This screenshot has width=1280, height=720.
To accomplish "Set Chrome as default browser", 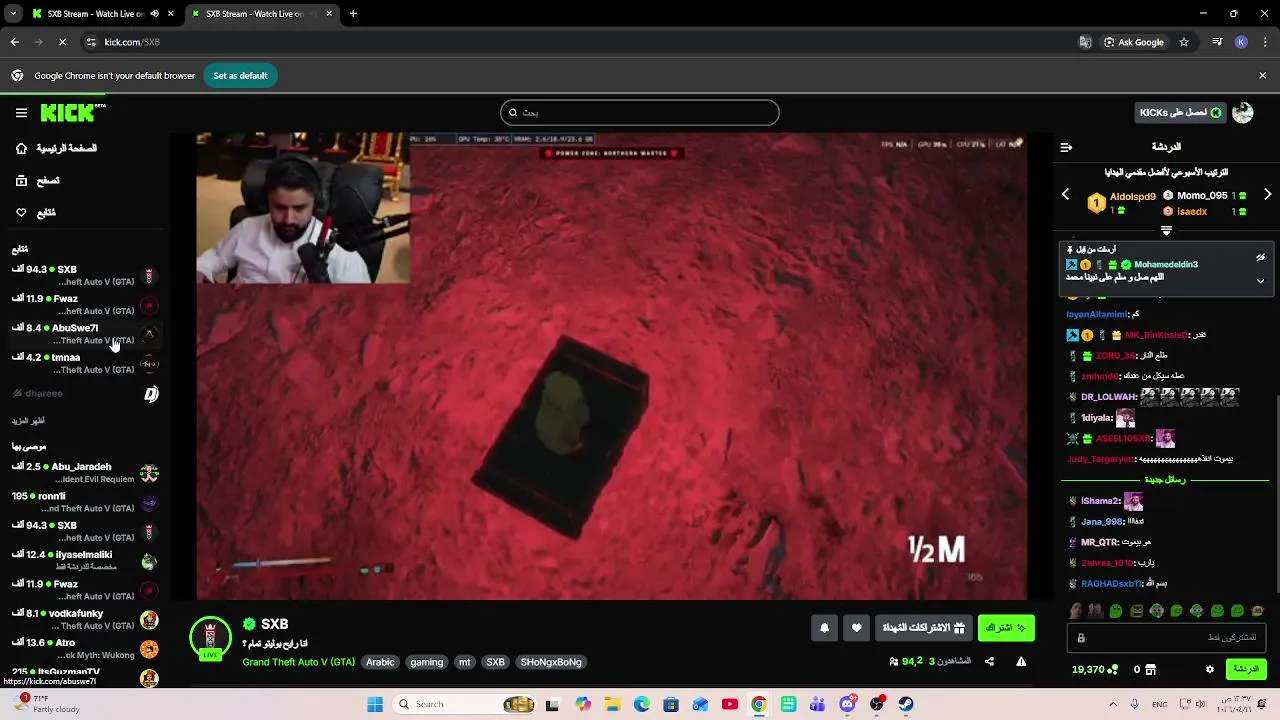I will pos(240,76).
